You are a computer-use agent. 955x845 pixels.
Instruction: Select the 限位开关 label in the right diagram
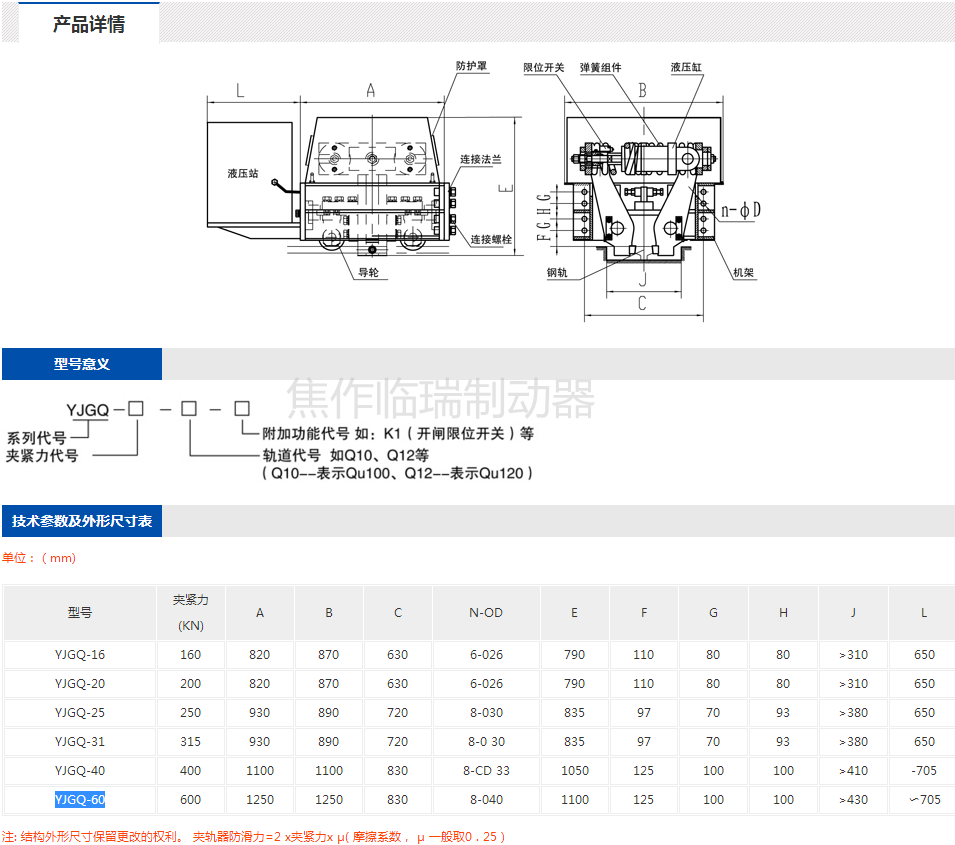544,68
